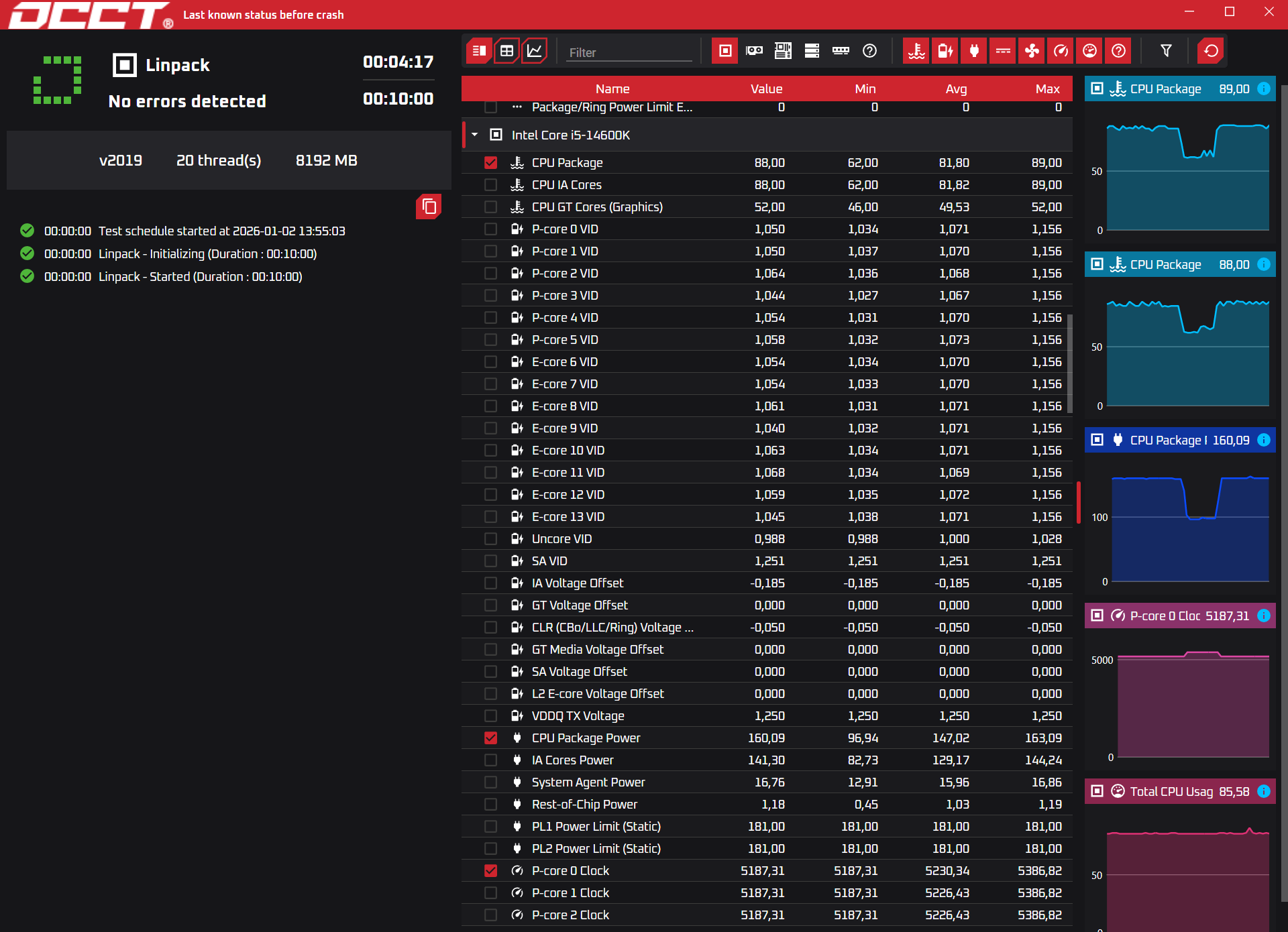Copy the test log to clipboard

[429, 207]
